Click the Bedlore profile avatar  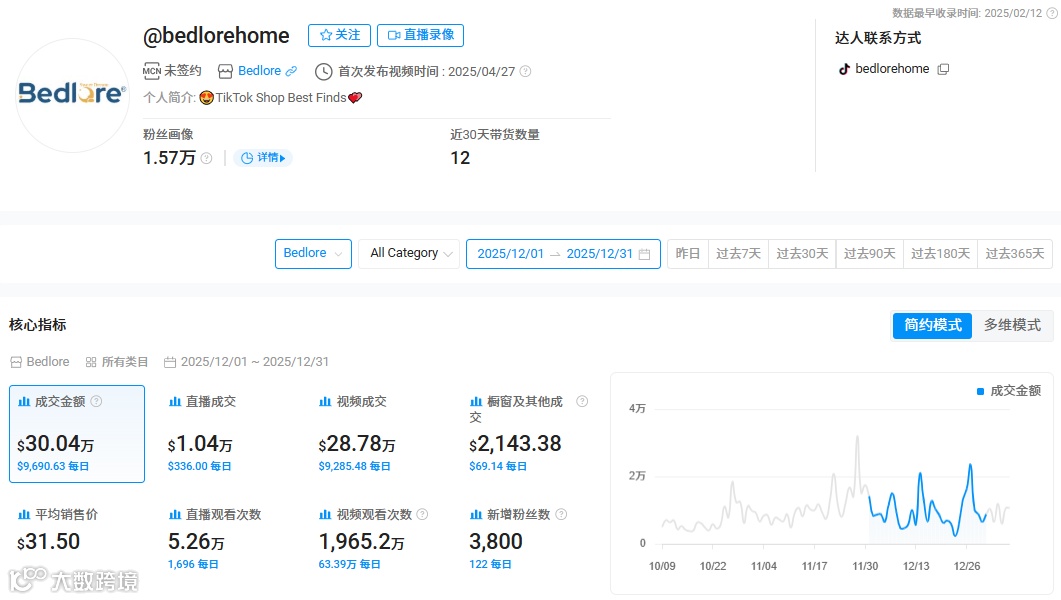point(72,93)
